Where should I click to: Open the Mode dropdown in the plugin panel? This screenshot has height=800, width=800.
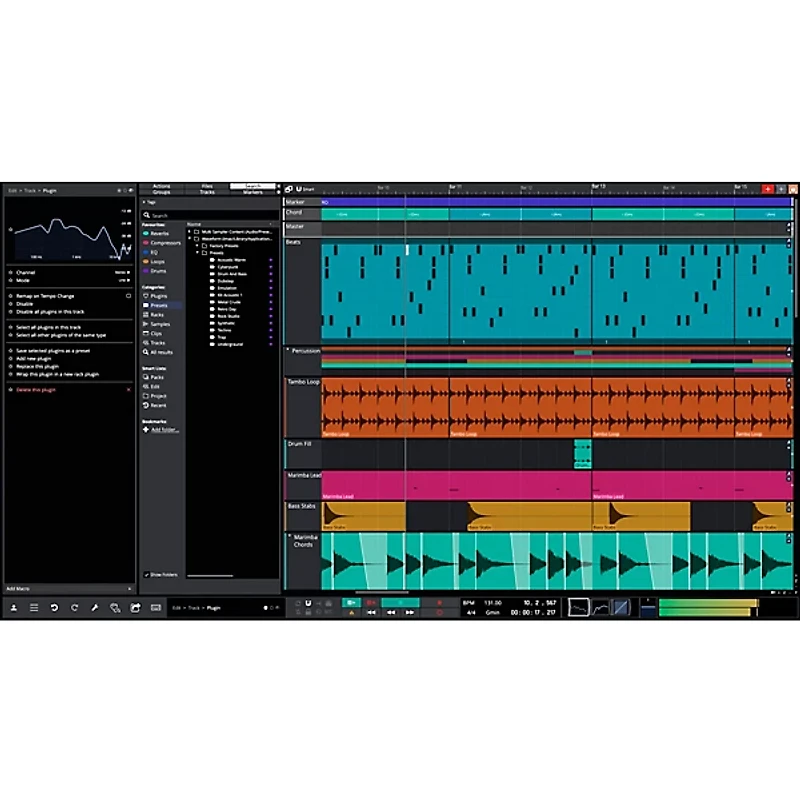click(125, 281)
